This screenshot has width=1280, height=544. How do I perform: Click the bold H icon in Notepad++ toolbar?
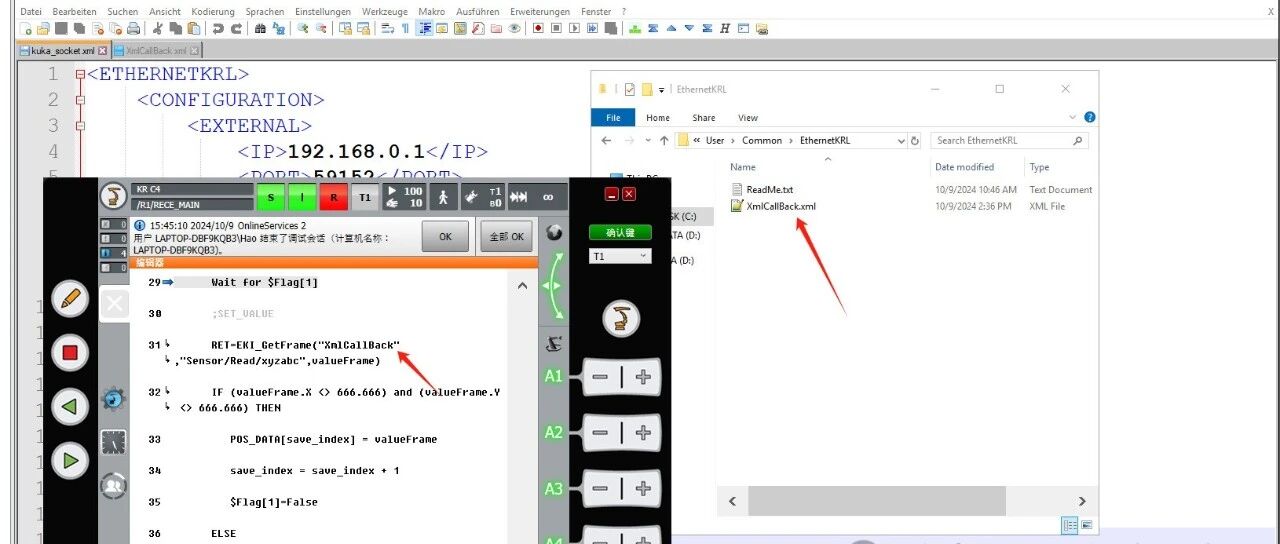click(725, 29)
